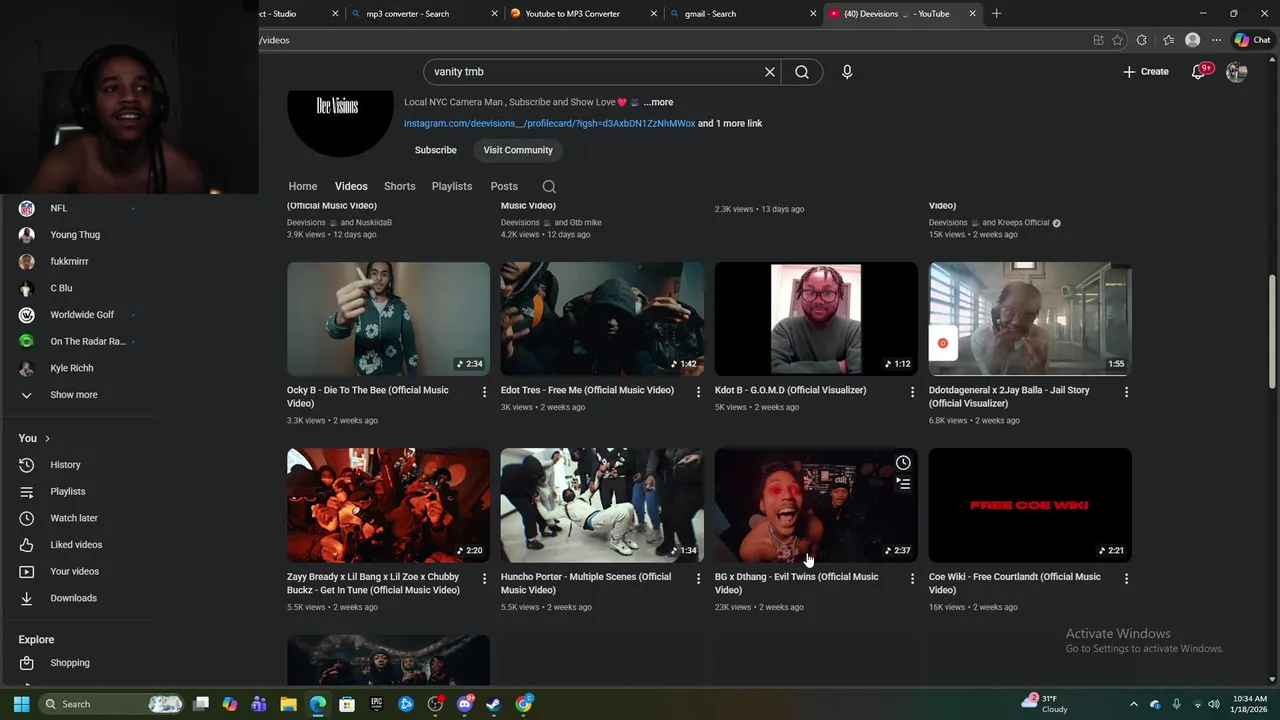
Task: Click the Visit Community button
Action: coord(518,150)
